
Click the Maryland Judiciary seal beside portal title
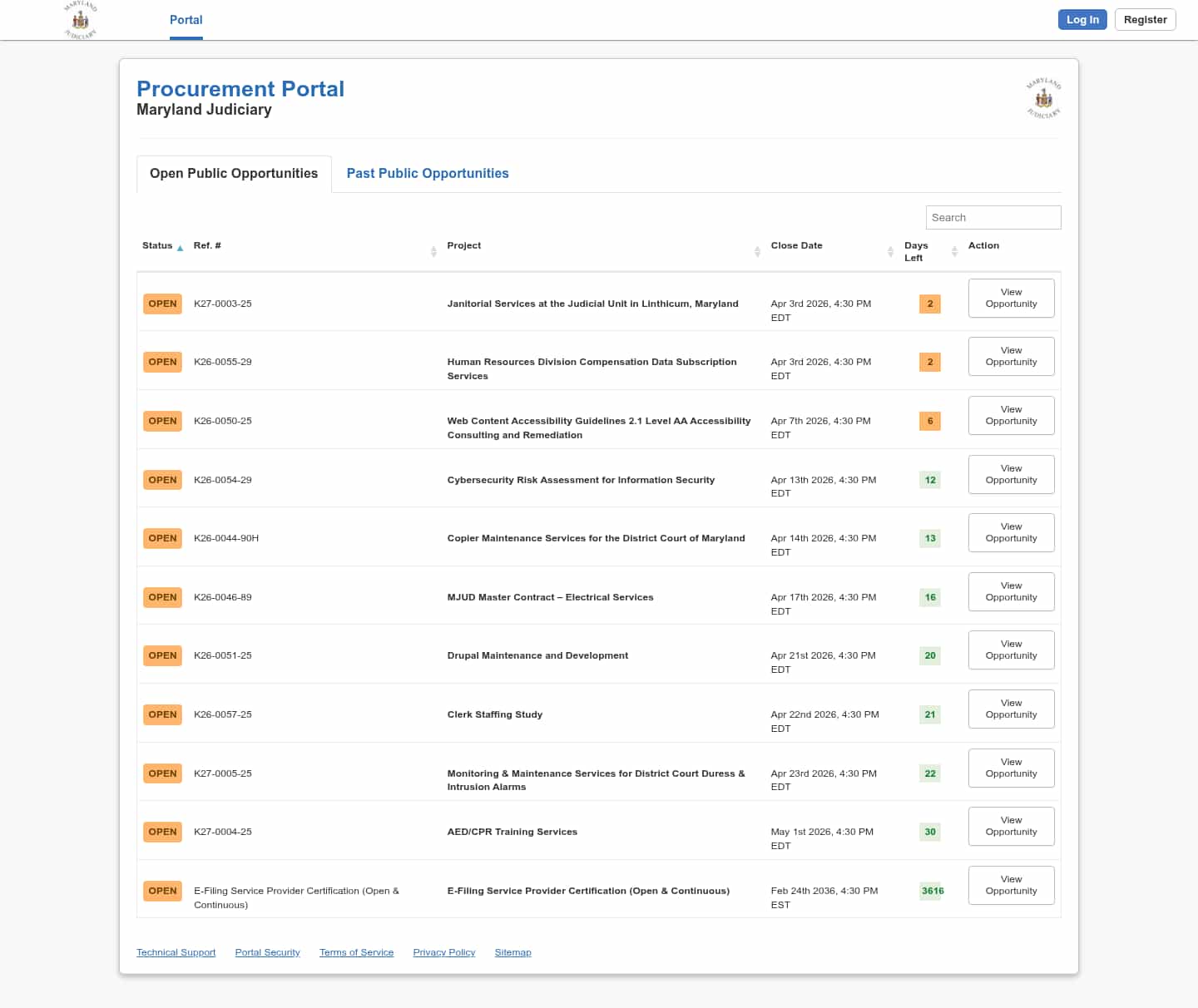click(x=1043, y=99)
